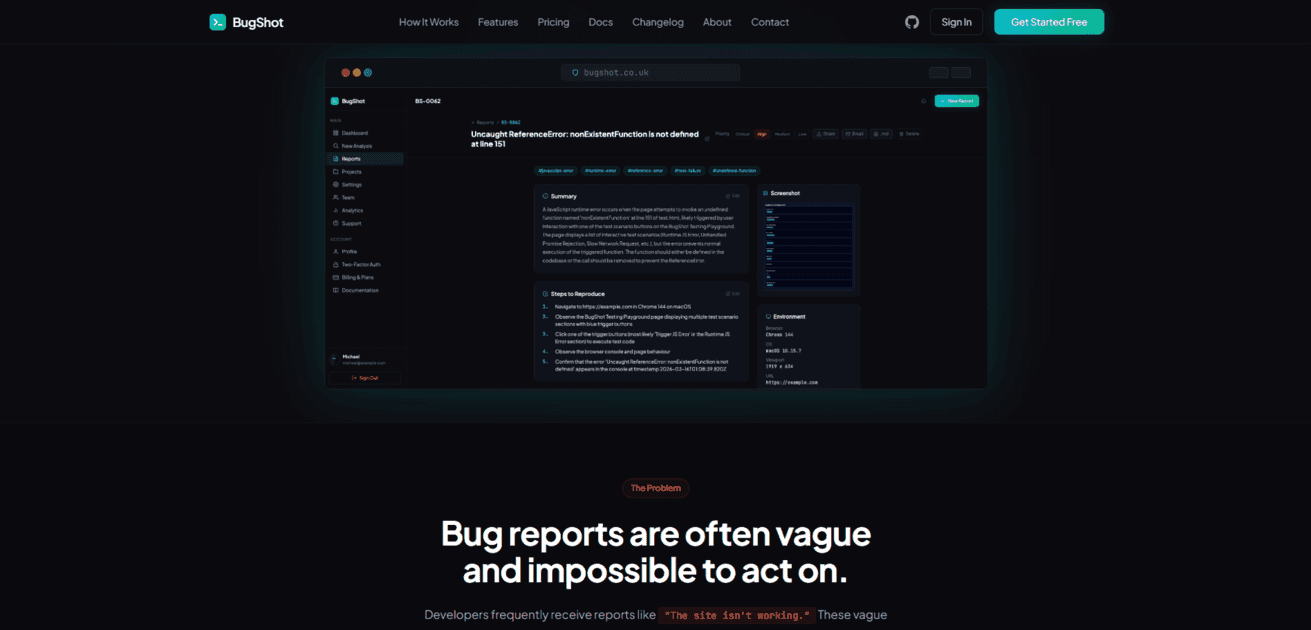Viewport: 1311px width, 630px height.
Task: Set the bug priority to Critical
Action: 742,133
